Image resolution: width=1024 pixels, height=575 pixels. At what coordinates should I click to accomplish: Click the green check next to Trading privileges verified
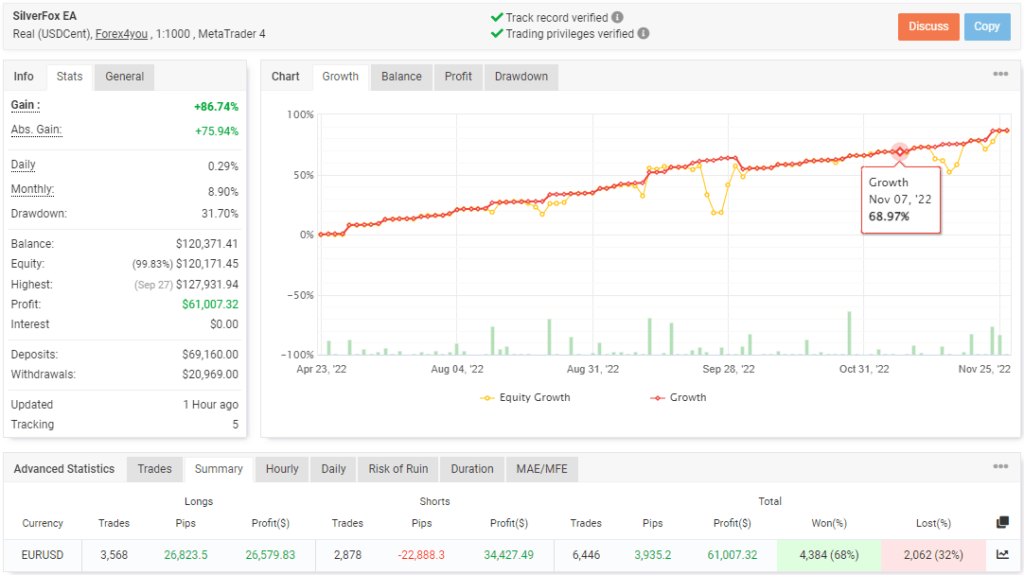click(x=497, y=33)
